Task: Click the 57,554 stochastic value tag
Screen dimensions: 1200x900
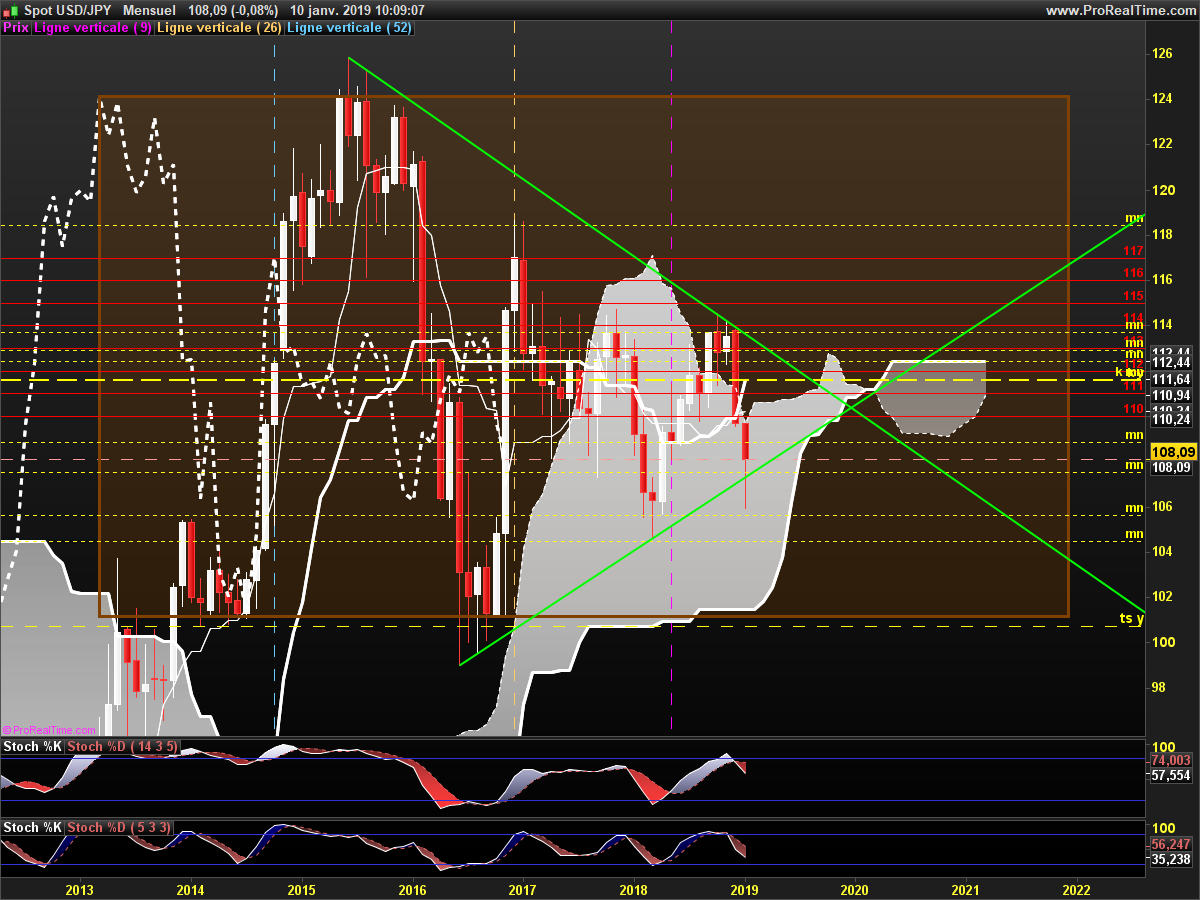Action: [1171, 775]
